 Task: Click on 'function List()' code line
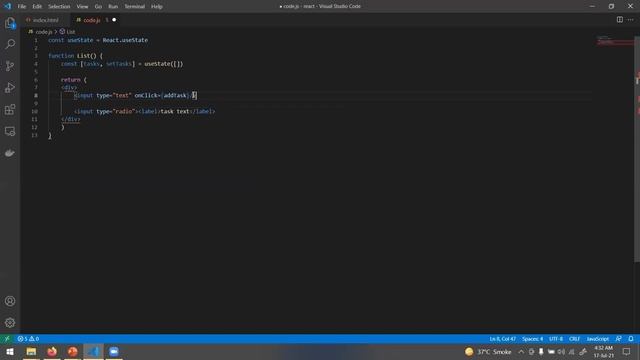[x=76, y=56]
